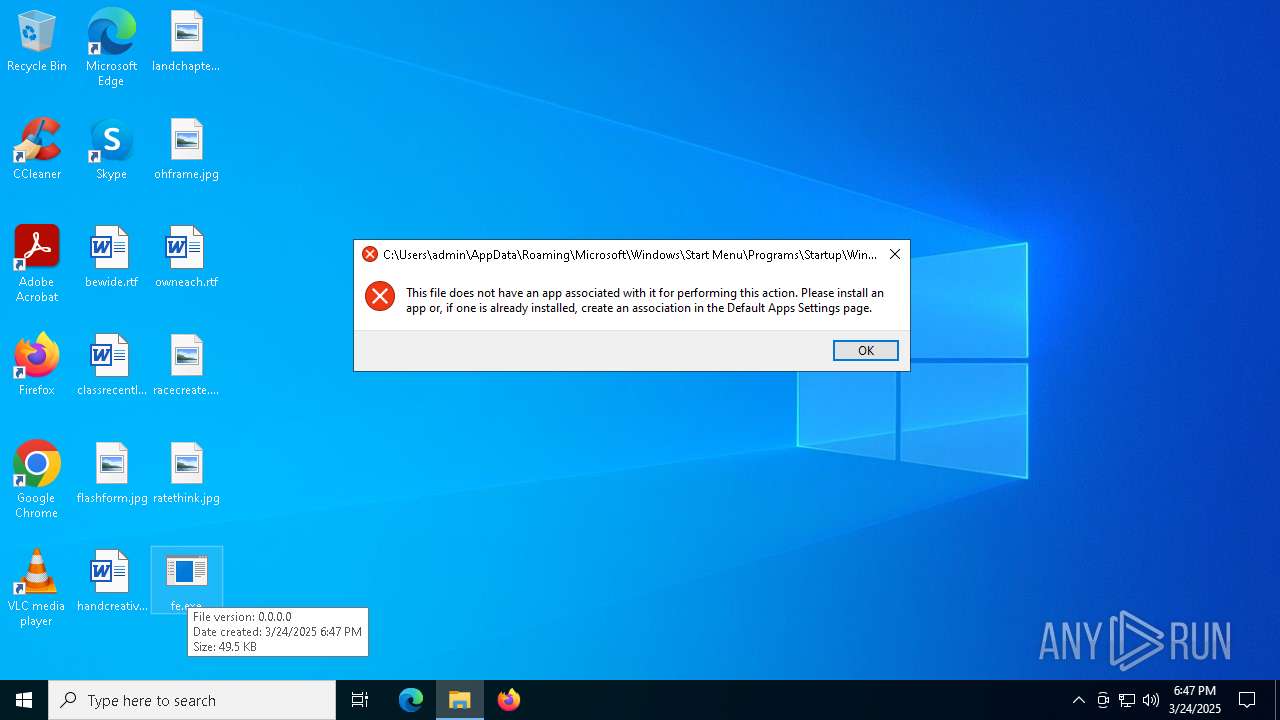The width and height of the screenshot is (1280, 720).
Task: Select the owneach.rtf document icon
Action: point(186,258)
